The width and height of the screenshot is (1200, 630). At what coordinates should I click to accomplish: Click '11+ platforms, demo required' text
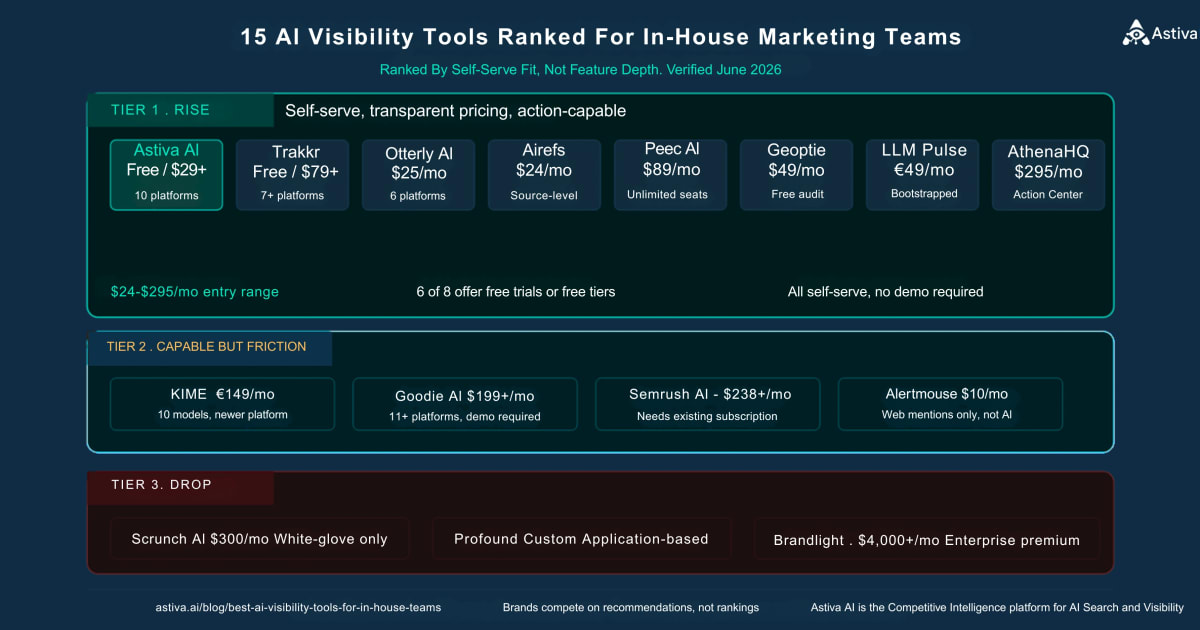click(x=465, y=416)
